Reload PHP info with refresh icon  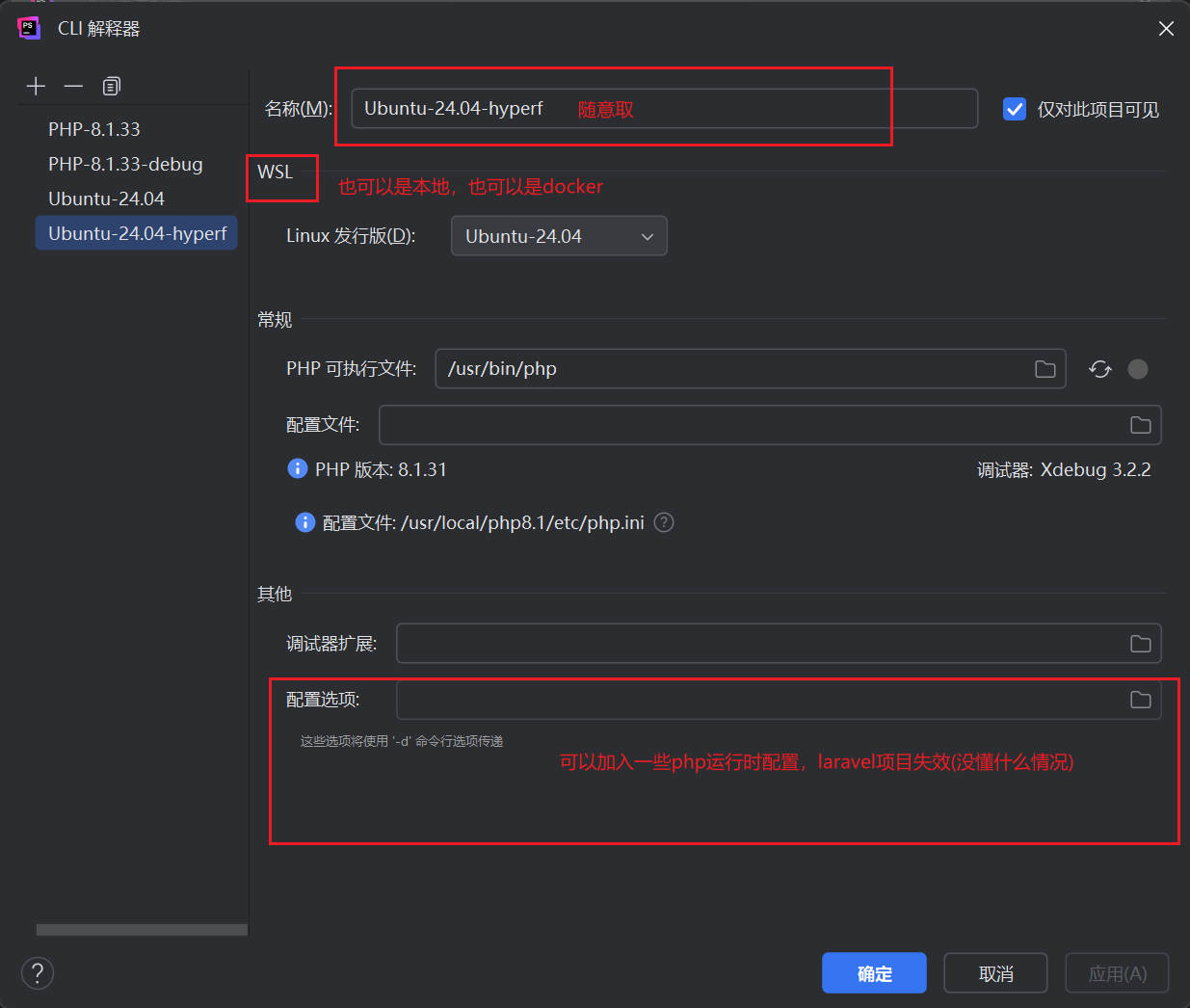tap(1100, 369)
